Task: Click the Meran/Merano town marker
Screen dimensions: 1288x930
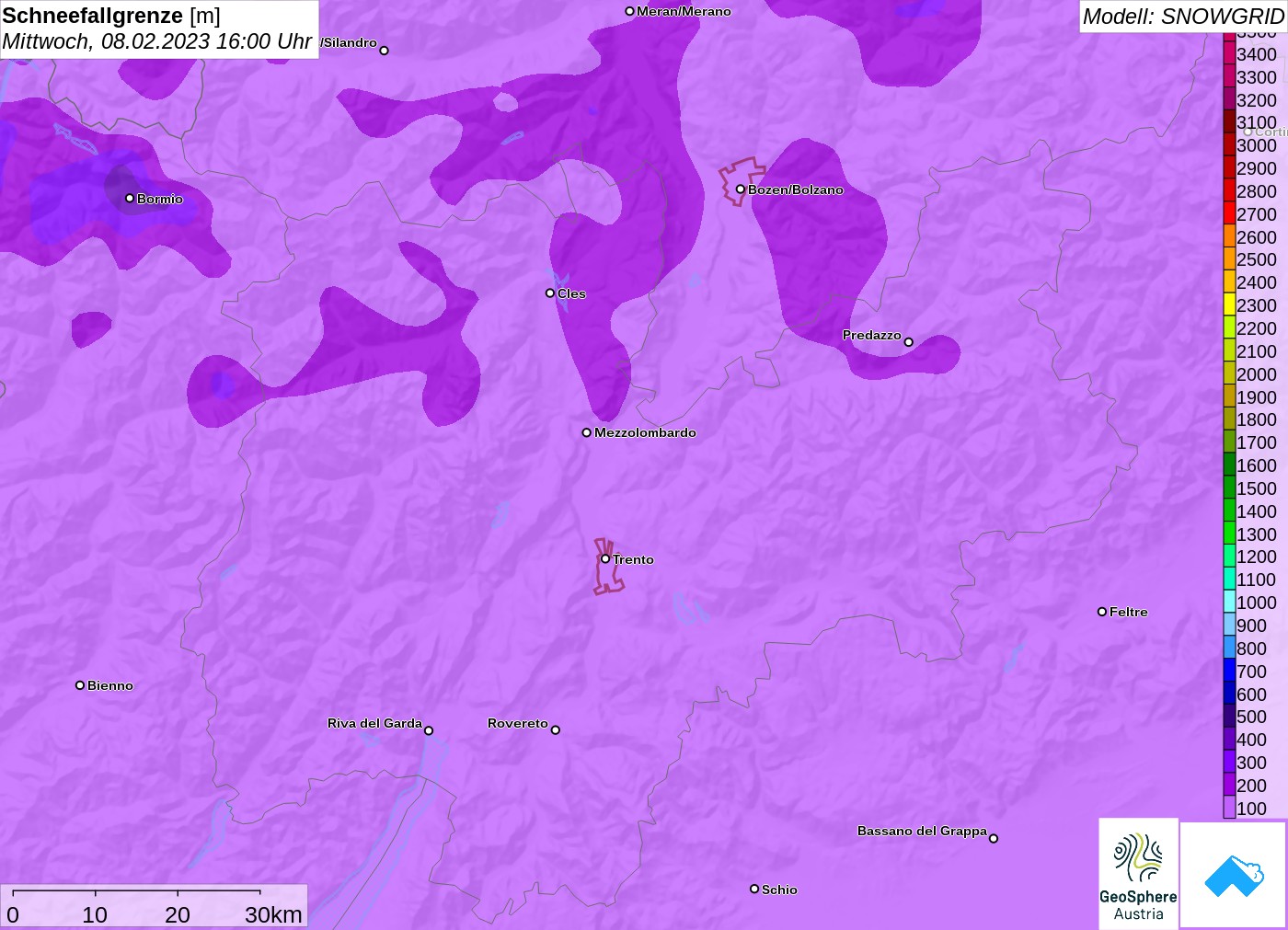Action: tap(630, 11)
